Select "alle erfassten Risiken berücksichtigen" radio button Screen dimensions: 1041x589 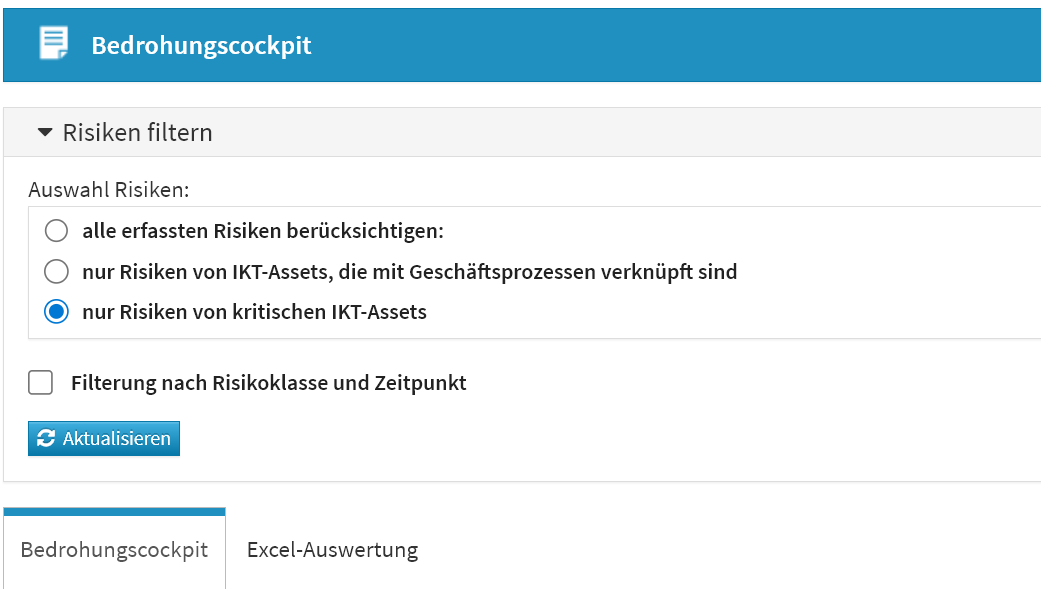56,231
